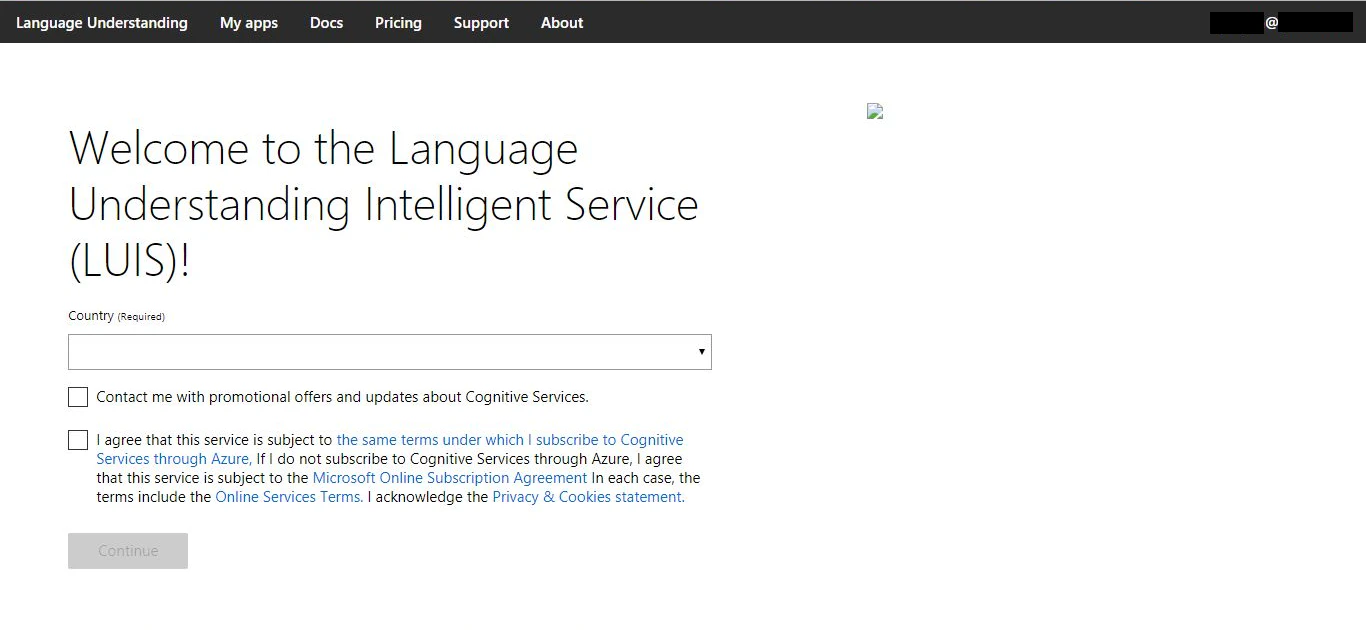The height and width of the screenshot is (630, 1366).
Task: Open Microsoft Online Subscription Agreement link
Action: click(x=450, y=478)
